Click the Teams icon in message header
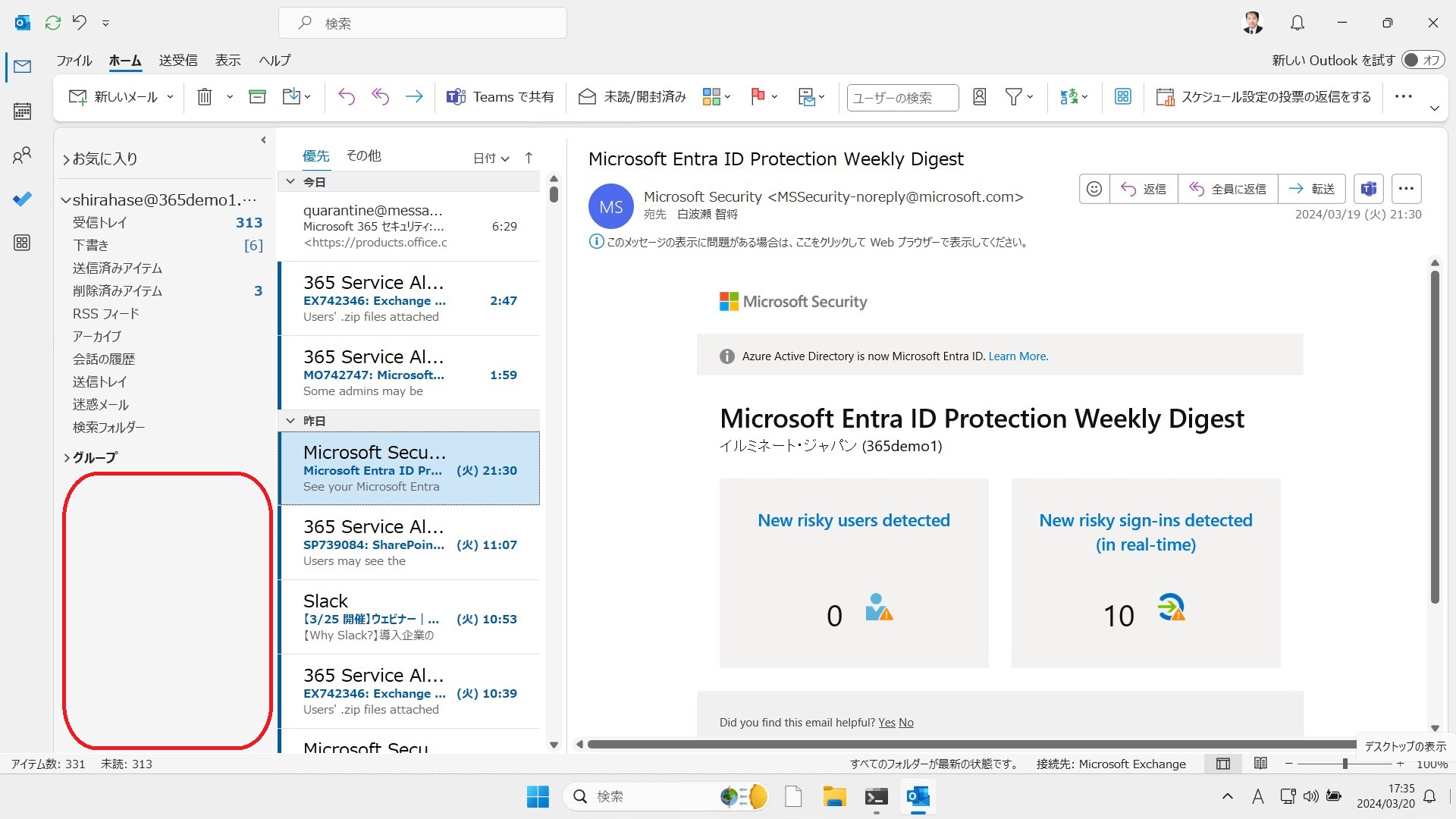 1369,189
